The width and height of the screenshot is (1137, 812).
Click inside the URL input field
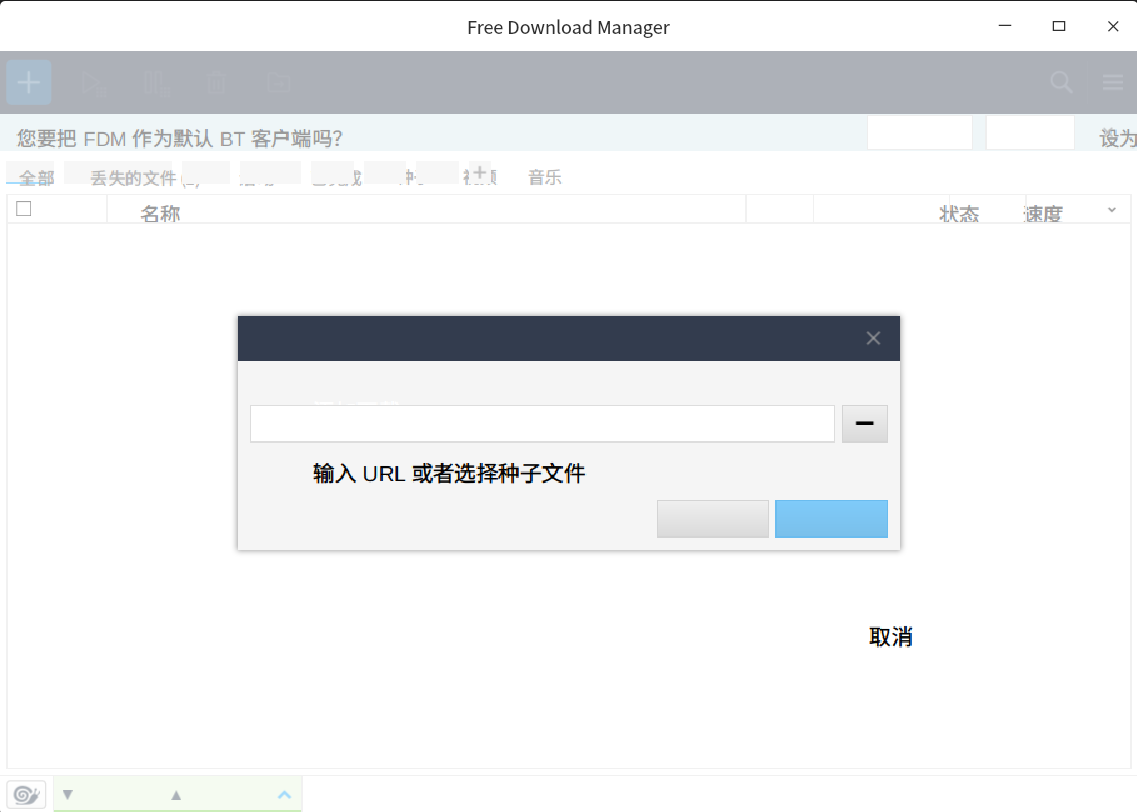[x=542, y=423]
